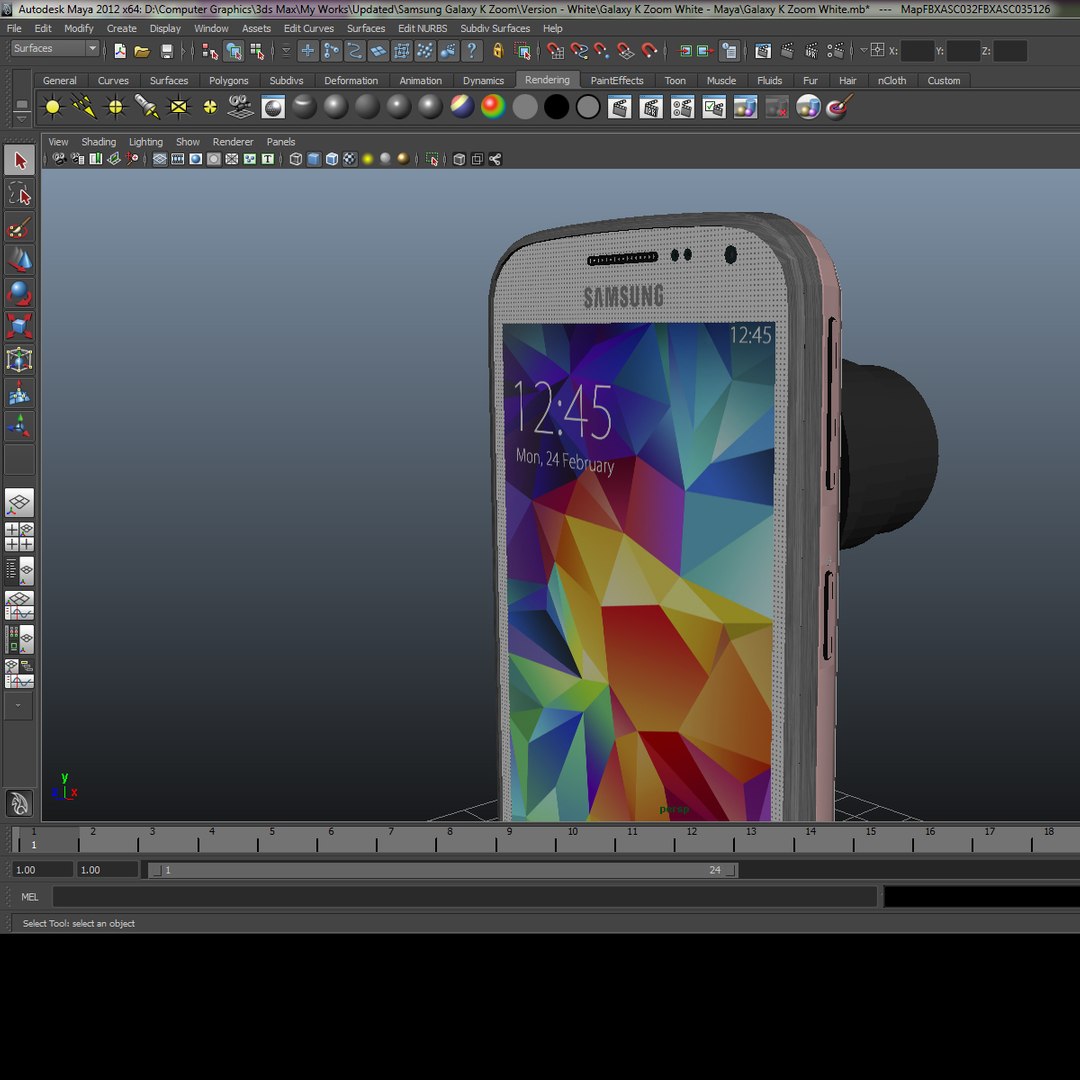Switch to Hypershade/Persp layout

click(x=19, y=639)
